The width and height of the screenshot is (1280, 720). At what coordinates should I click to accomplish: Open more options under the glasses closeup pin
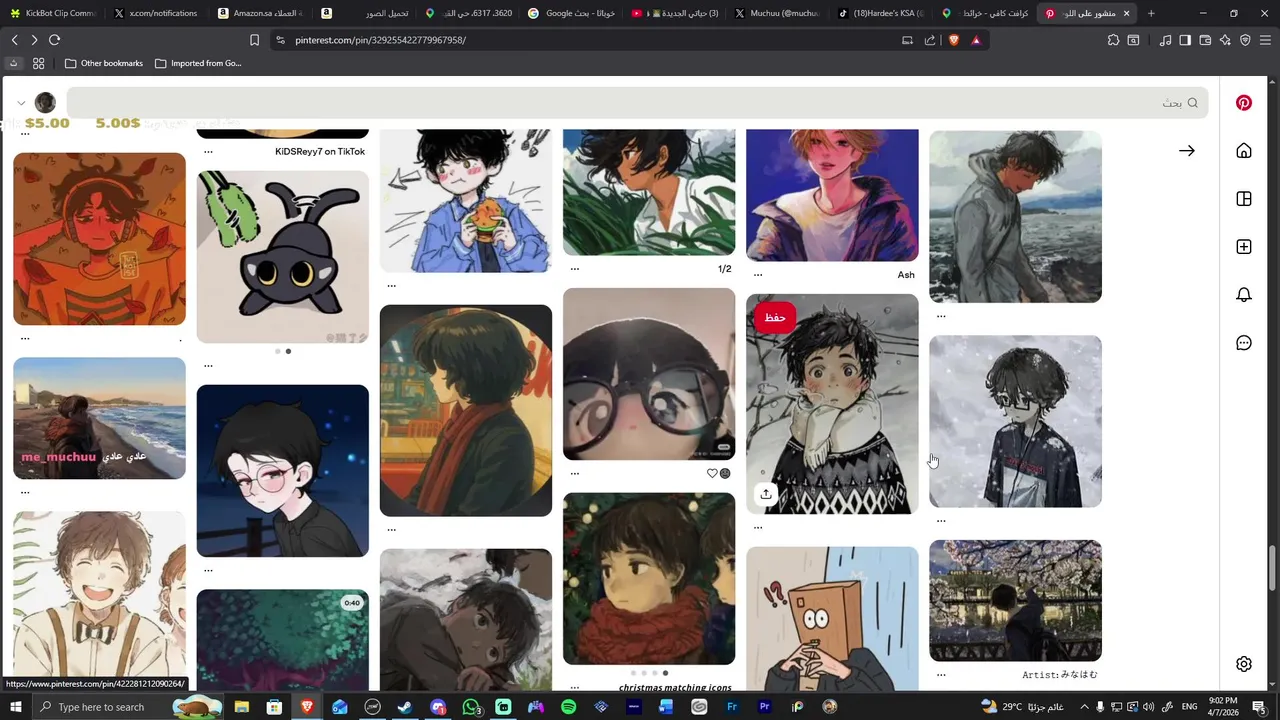click(x=574, y=474)
